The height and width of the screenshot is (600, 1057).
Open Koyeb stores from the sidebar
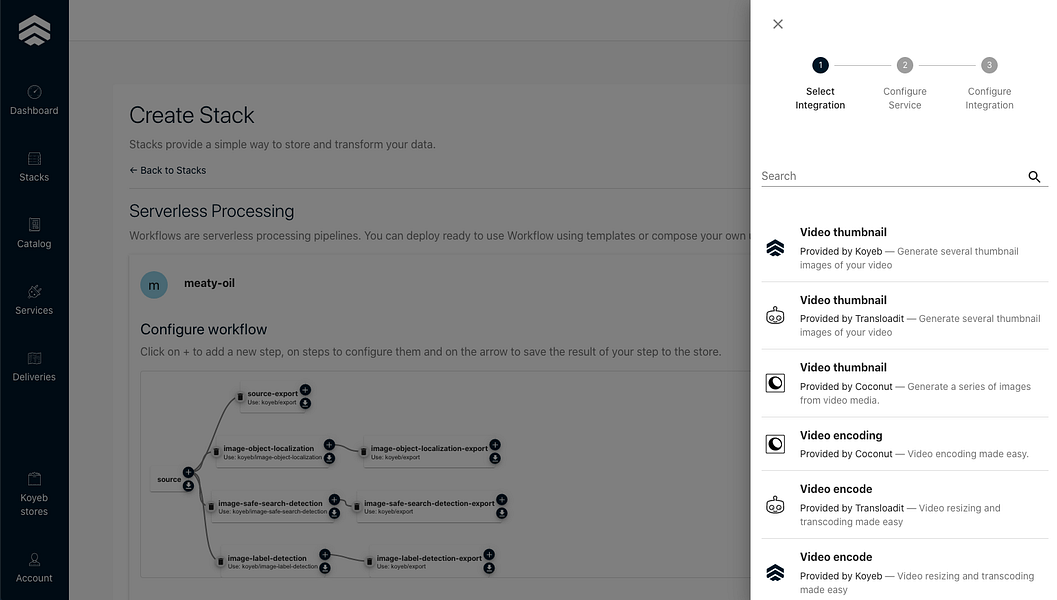click(34, 494)
